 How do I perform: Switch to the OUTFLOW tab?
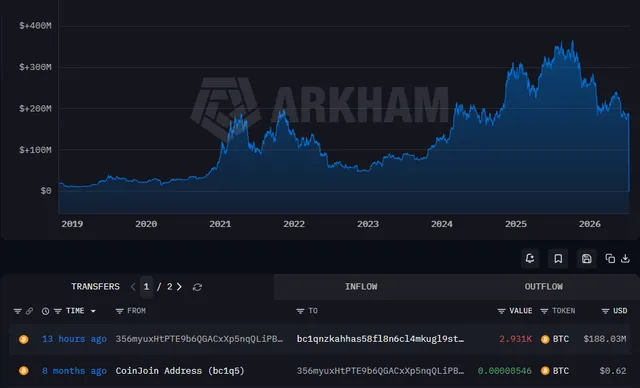coord(544,287)
